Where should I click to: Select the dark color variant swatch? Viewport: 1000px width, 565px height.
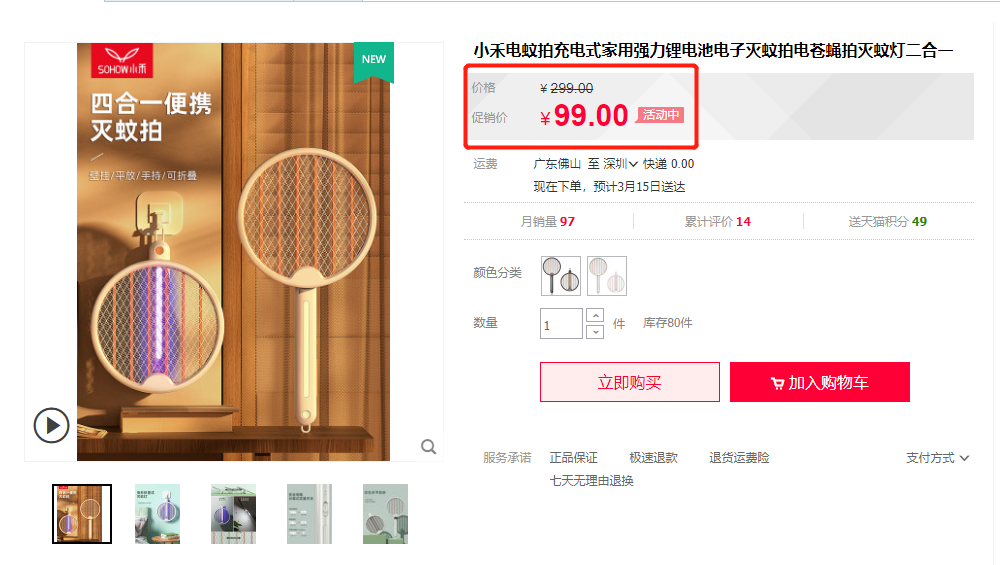[x=561, y=275]
